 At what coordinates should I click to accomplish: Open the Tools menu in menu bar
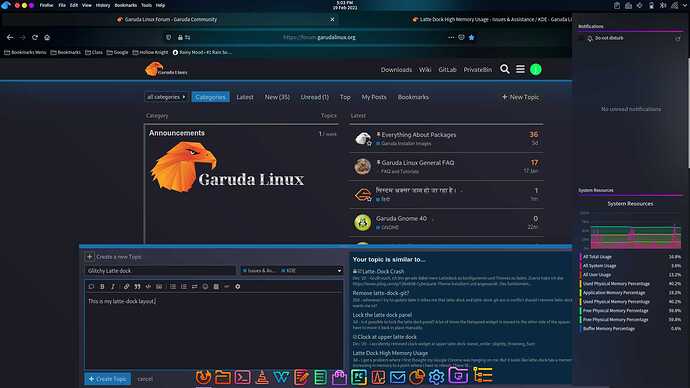tap(146, 5)
